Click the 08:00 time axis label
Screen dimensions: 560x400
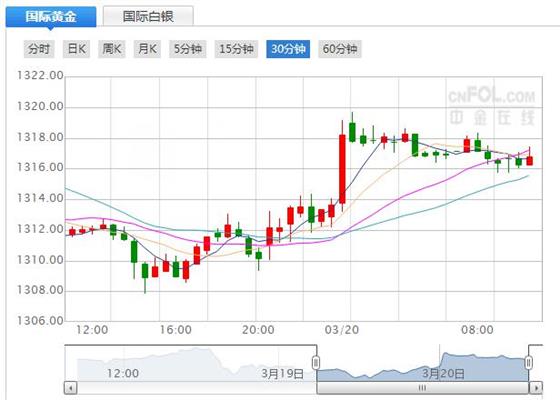478,329
